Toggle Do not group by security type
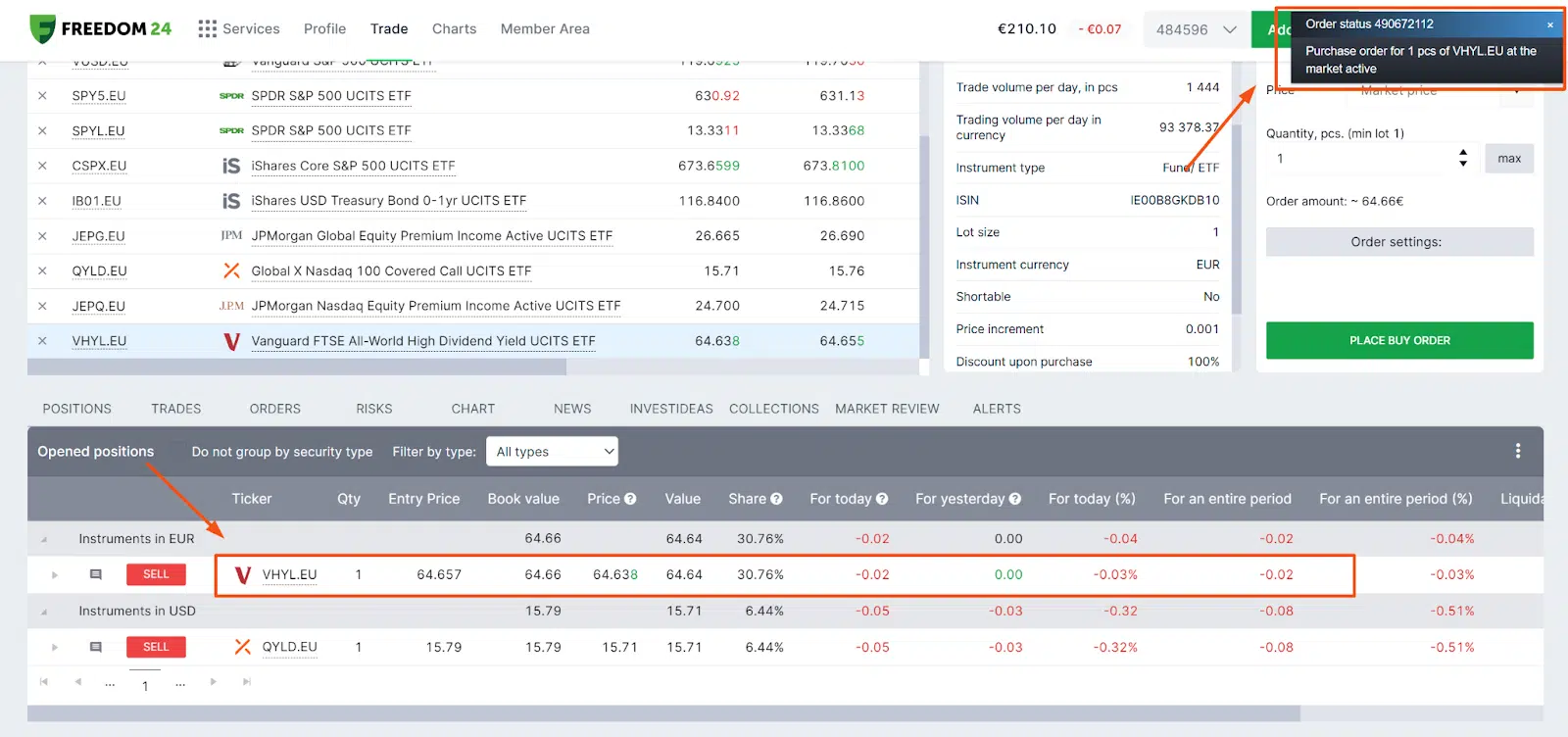 tap(282, 452)
